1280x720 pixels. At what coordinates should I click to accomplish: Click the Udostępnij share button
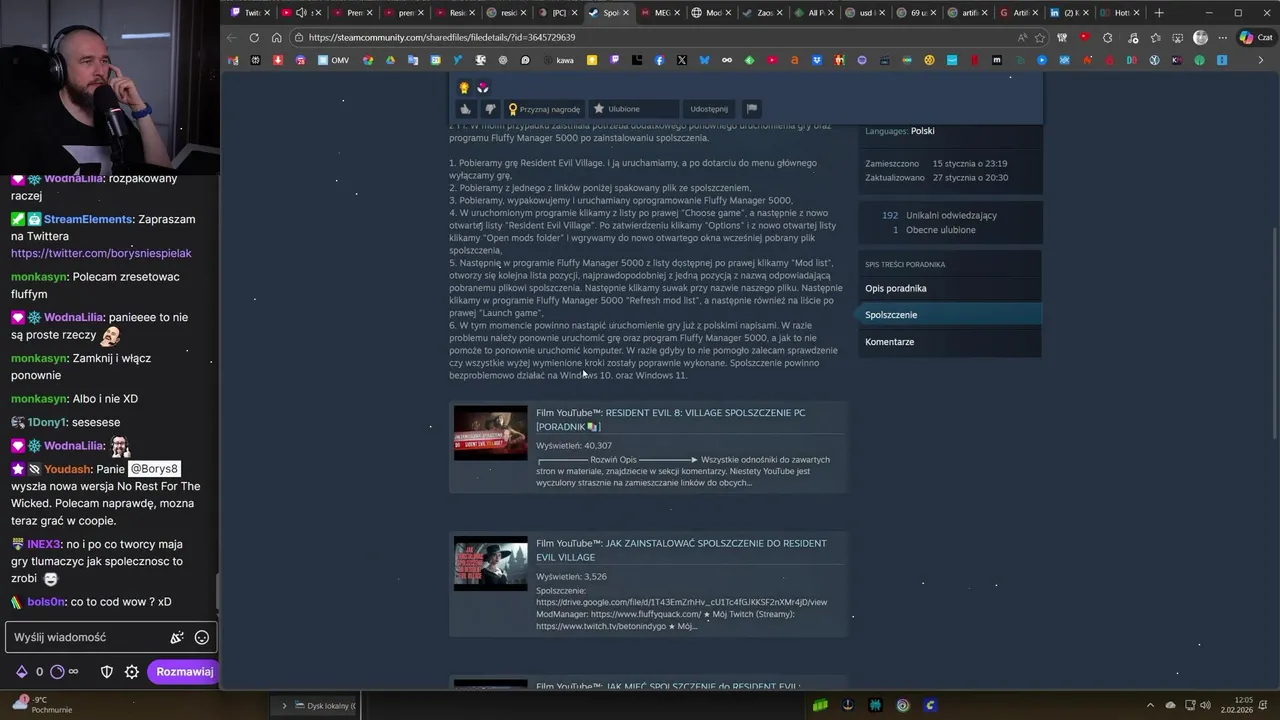pyautogui.click(x=709, y=109)
